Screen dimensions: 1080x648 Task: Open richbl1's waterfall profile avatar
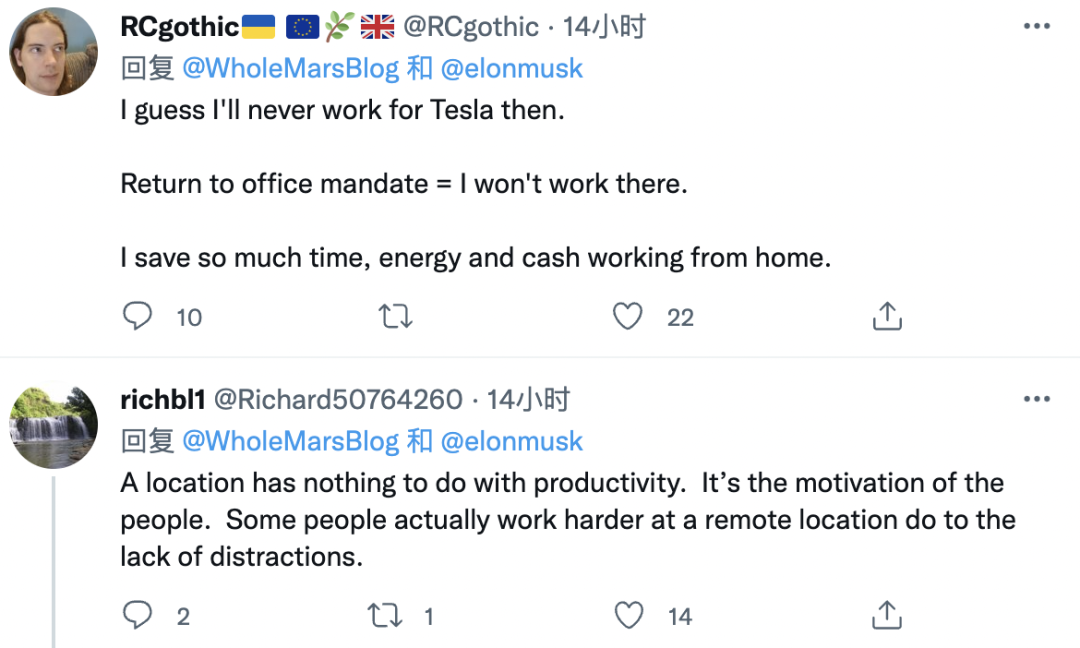pyautogui.click(x=54, y=426)
